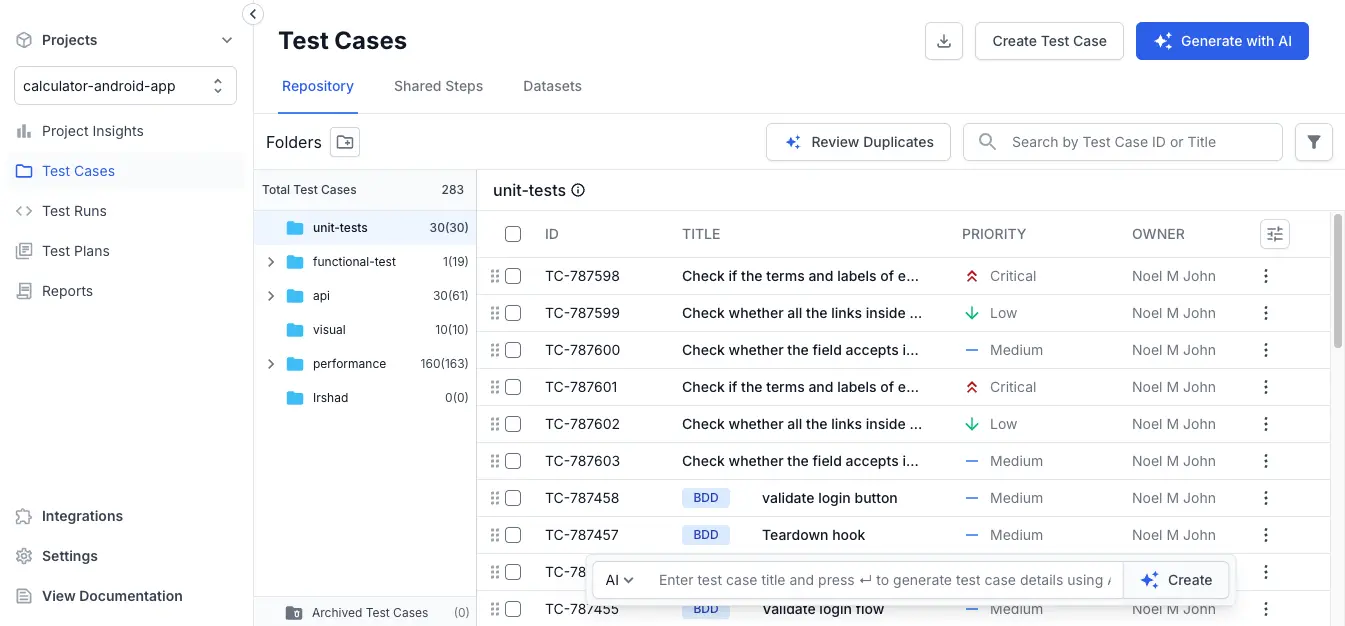
Task: Open the filter funnel icon
Action: pos(1313,142)
